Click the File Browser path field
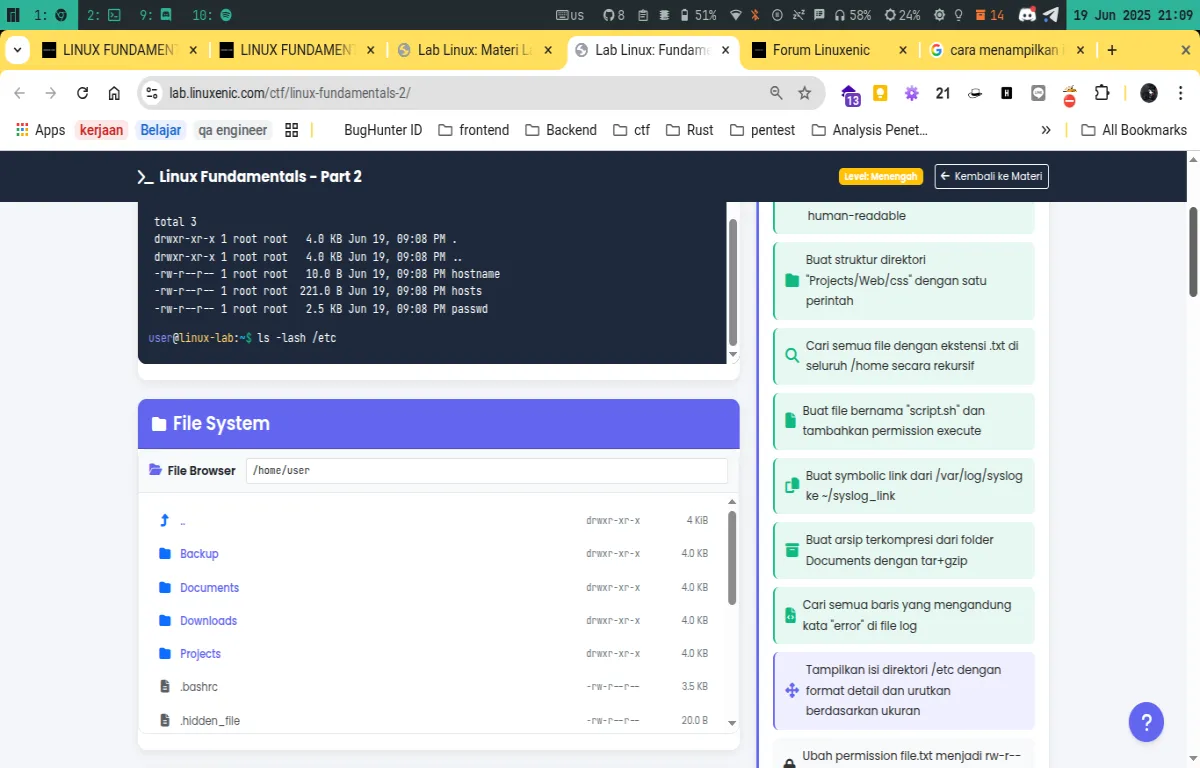The image size is (1200, 768). pyautogui.click(x=486, y=470)
